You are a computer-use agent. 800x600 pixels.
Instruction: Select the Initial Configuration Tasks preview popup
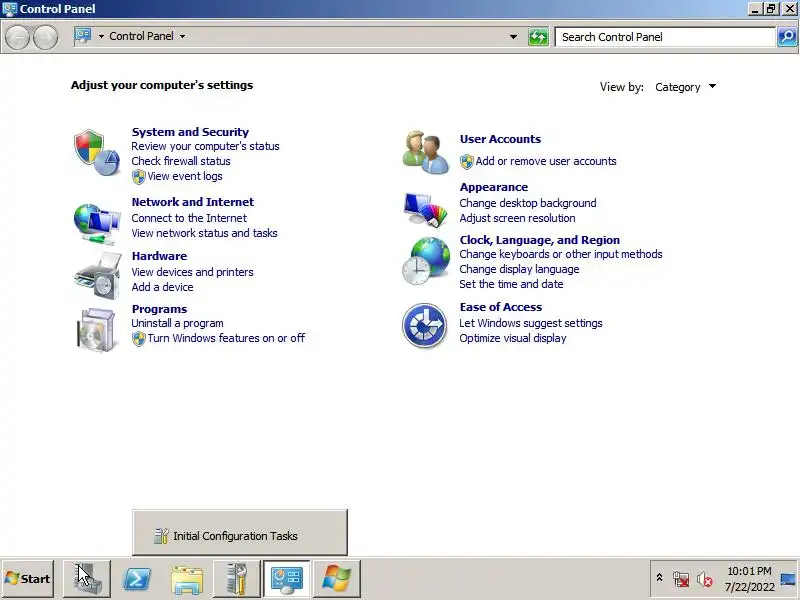pos(240,532)
